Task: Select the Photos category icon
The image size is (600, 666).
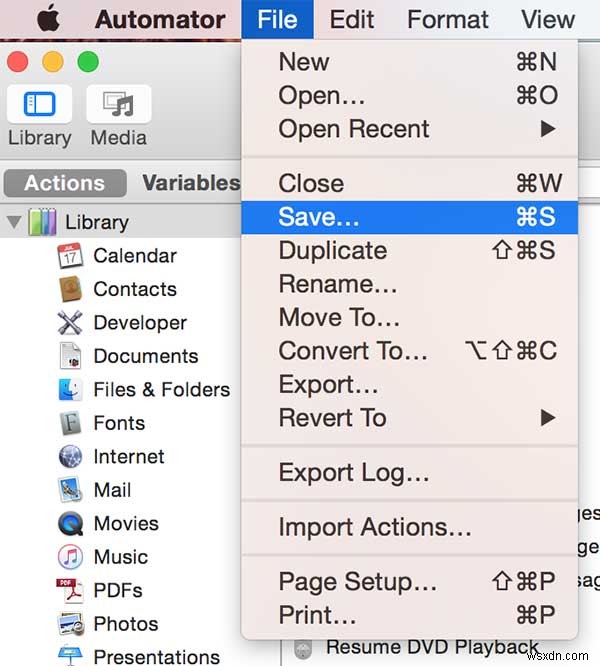Action: click(70, 624)
